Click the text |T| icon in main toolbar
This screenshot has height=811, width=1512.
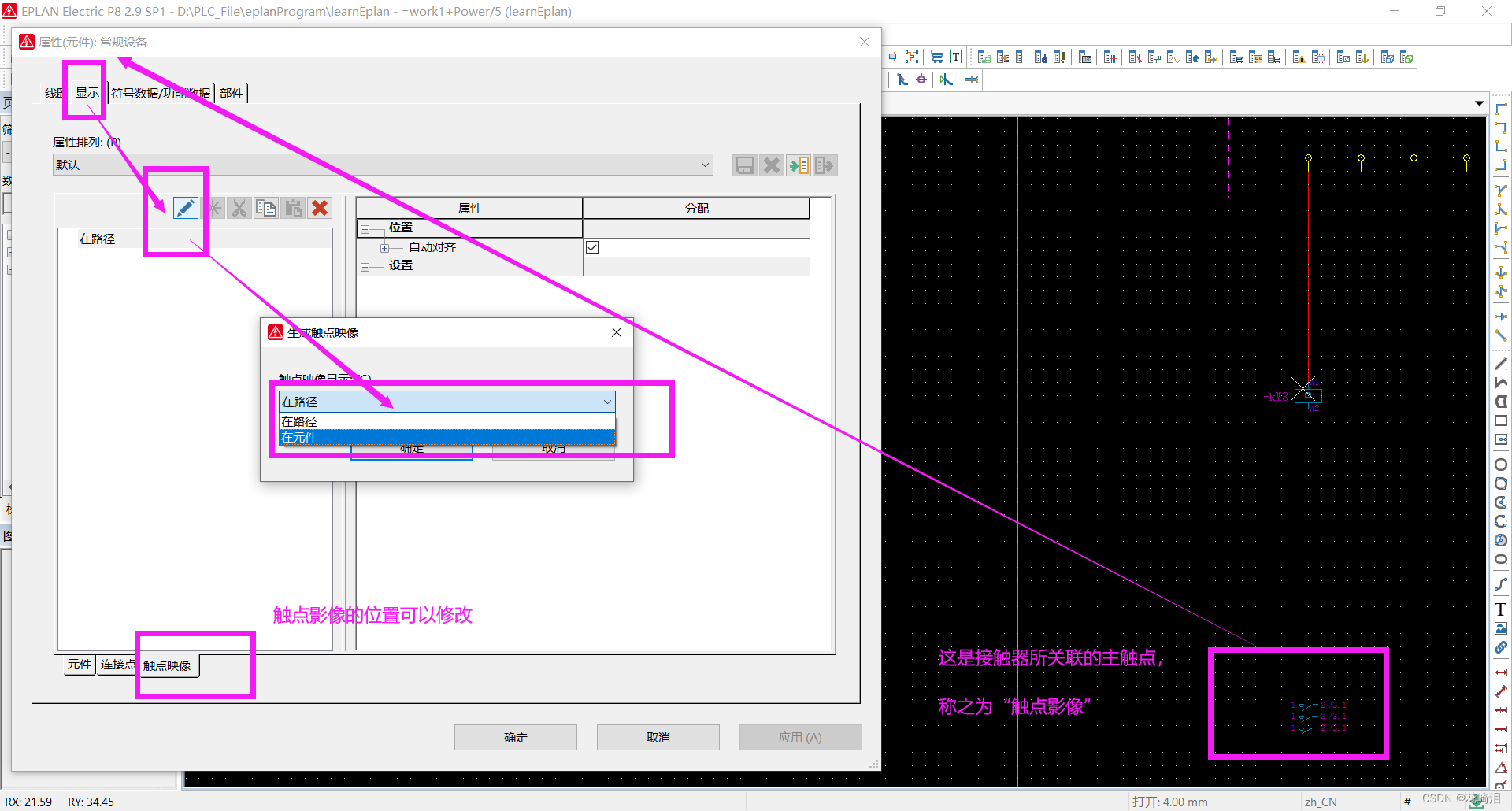click(x=956, y=57)
